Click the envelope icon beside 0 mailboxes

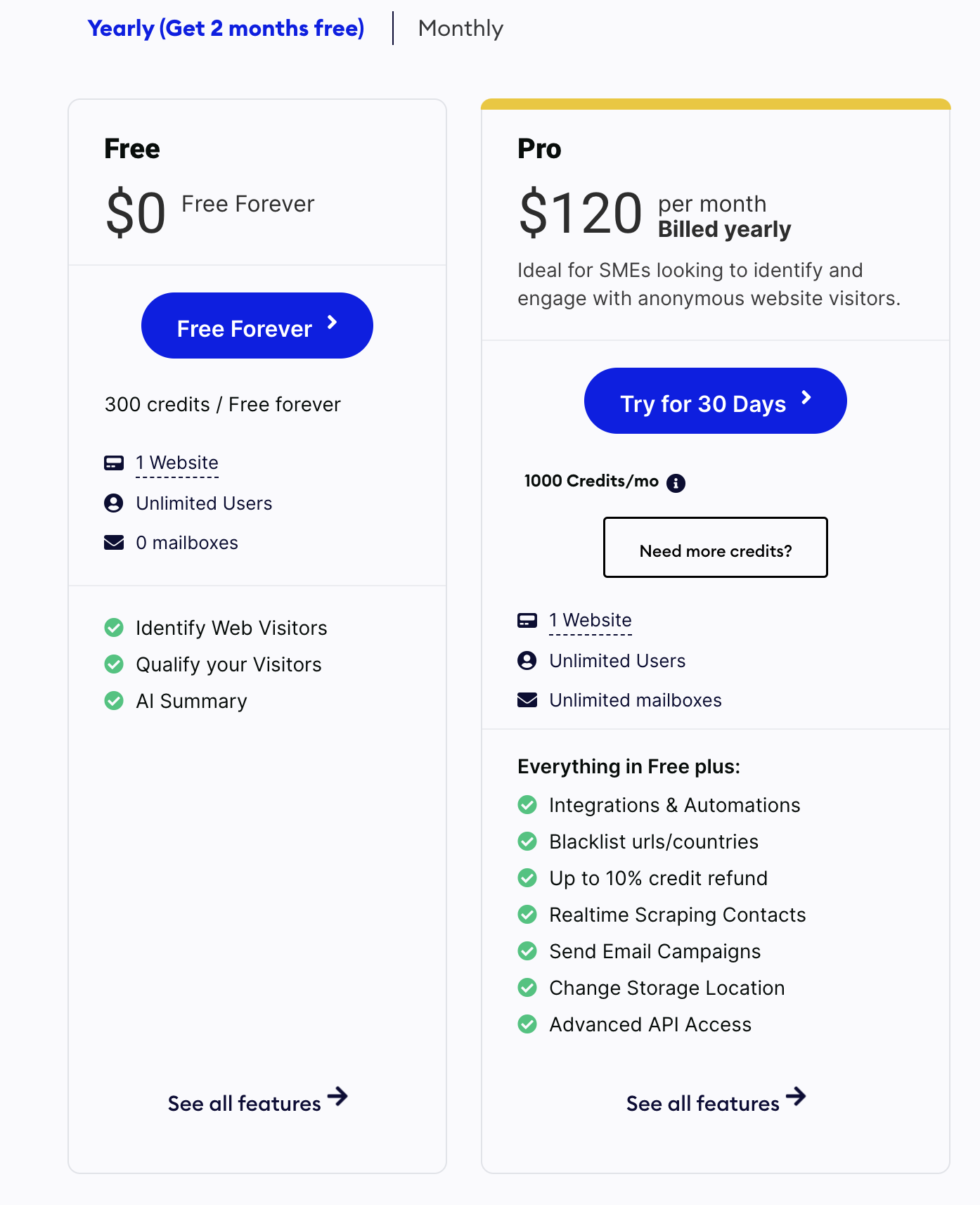tap(114, 543)
